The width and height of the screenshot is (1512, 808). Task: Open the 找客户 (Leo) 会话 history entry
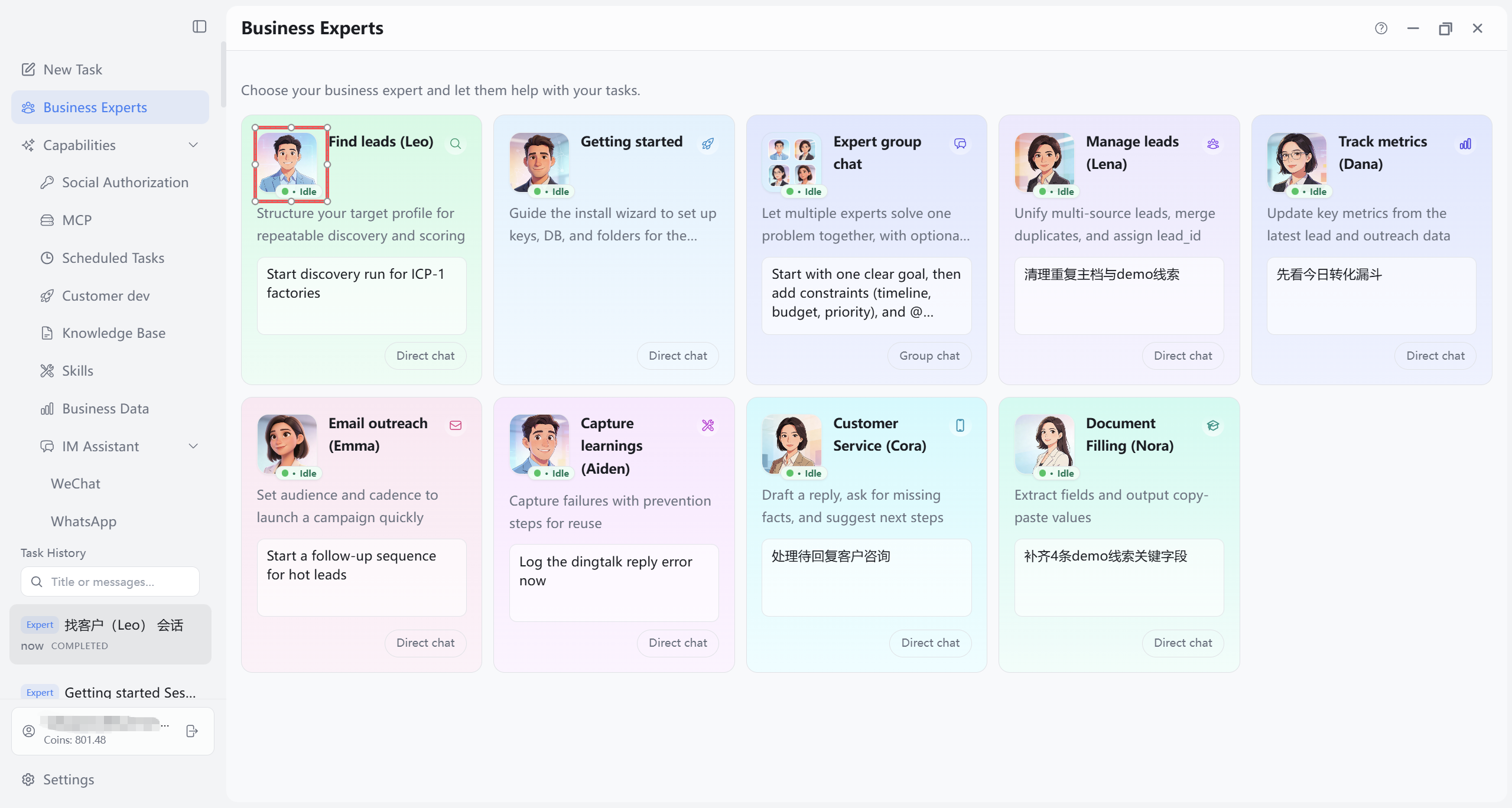(x=110, y=634)
